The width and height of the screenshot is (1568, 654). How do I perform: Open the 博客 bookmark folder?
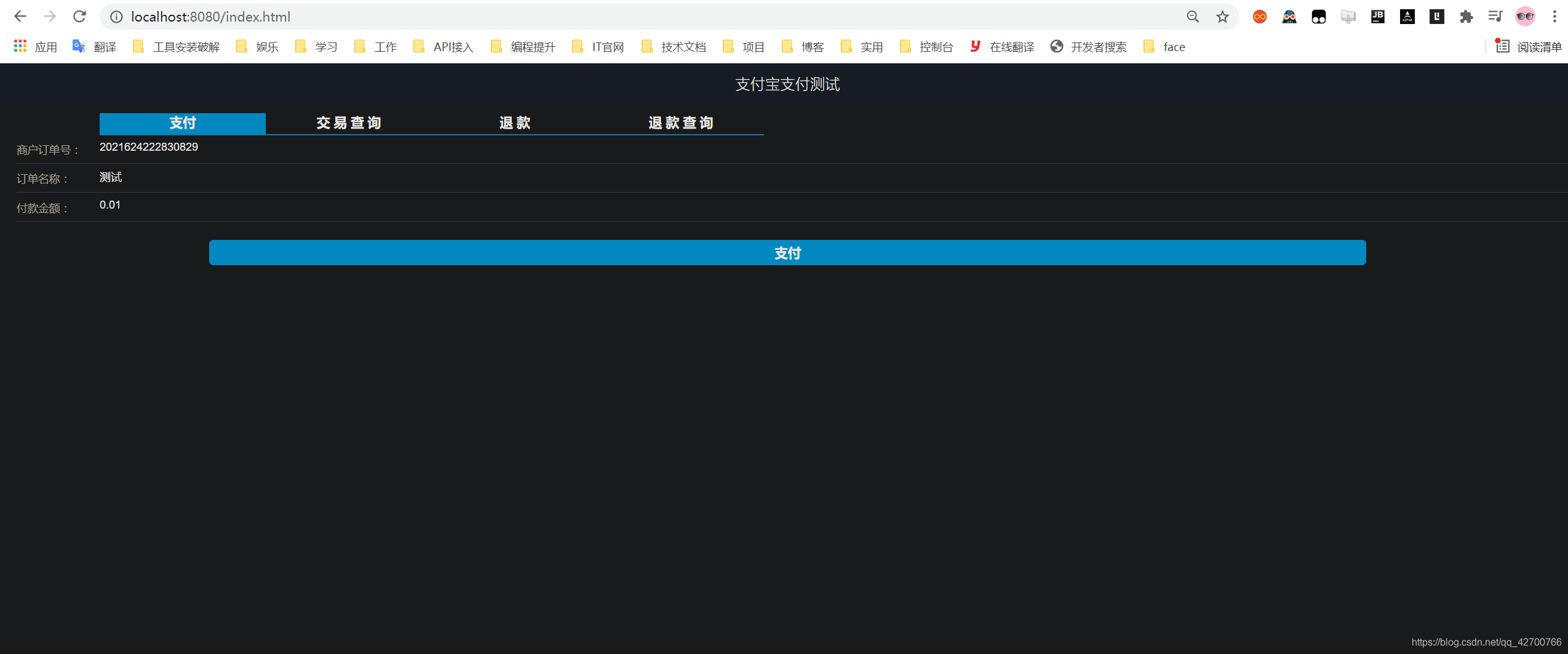tap(802, 47)
